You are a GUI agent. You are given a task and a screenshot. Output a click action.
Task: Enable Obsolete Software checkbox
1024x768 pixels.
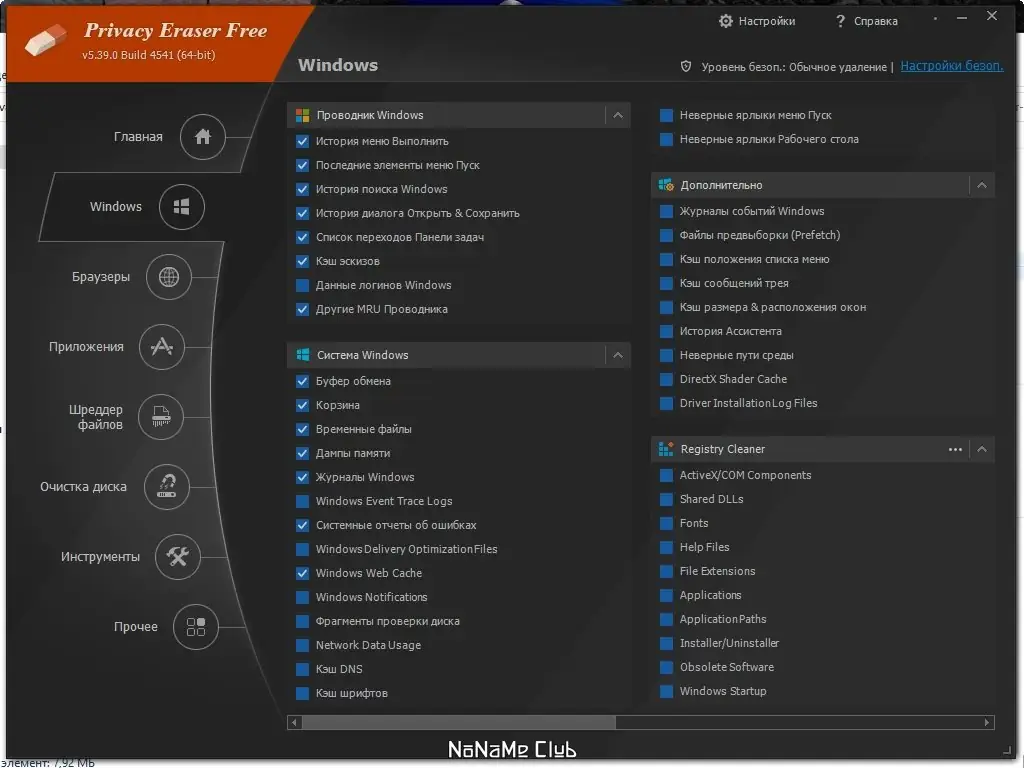click(x=666, y=667)
